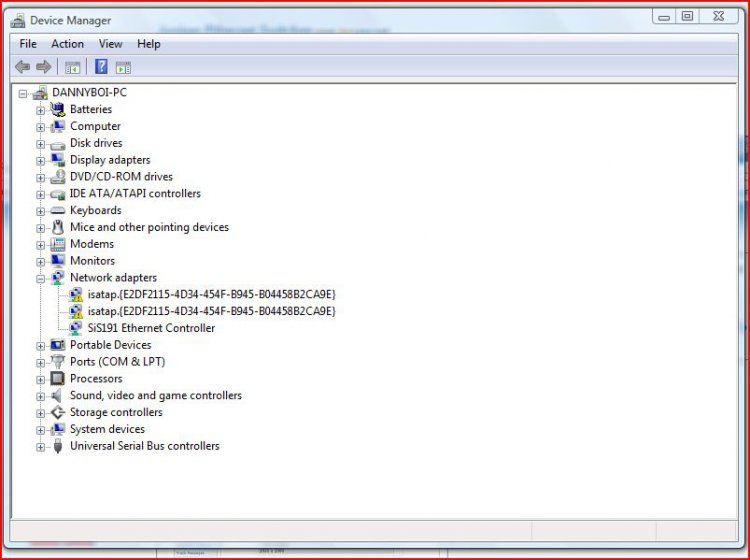
Task: Toggle the action pane toolbar icon
Action: click(x=123, y=67)
